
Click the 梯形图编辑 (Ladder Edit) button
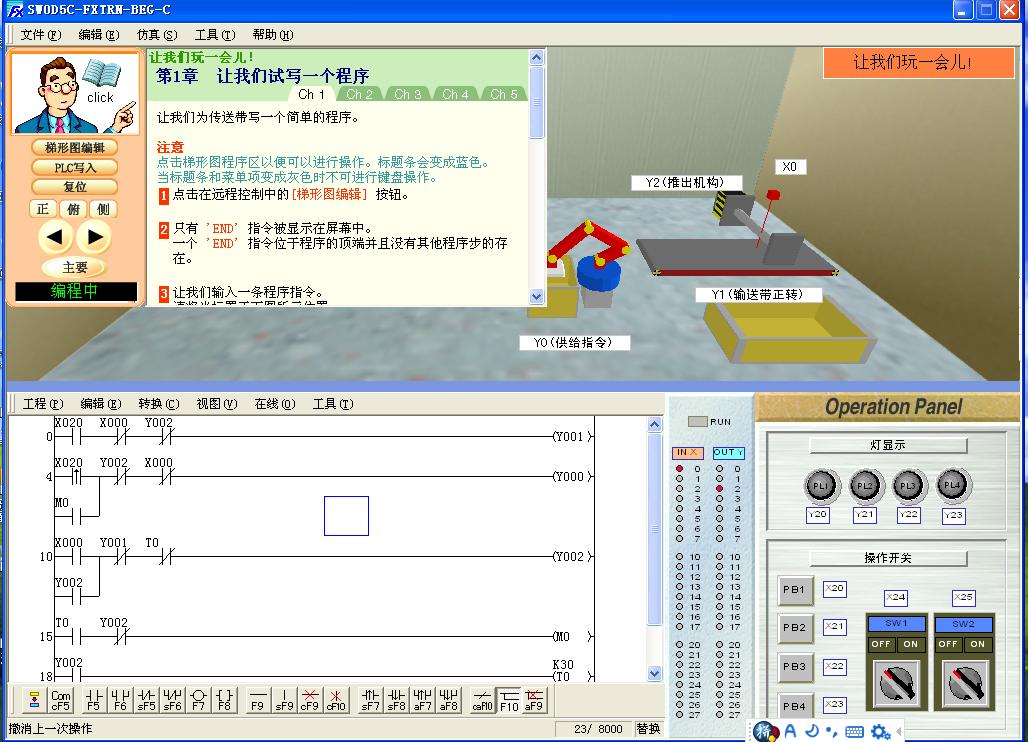click(x=75, y=148)
